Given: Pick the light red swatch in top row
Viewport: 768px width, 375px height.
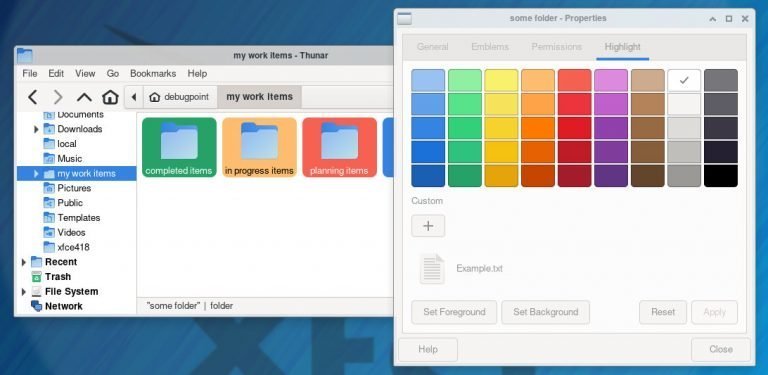Looking at the screenshot, I should click(575, 80).
